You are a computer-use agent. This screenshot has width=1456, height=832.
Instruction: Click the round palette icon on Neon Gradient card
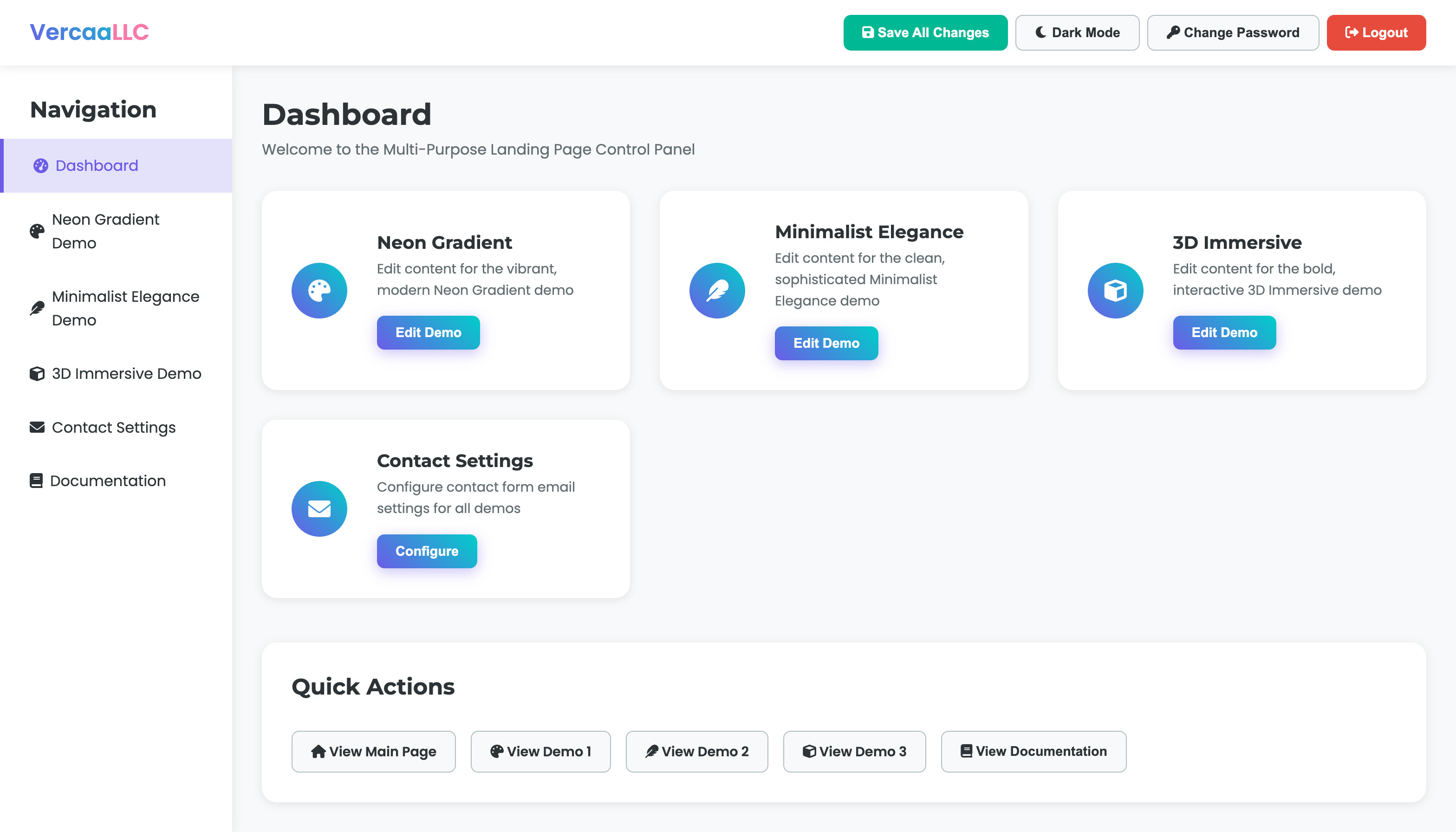click(319, 290)
